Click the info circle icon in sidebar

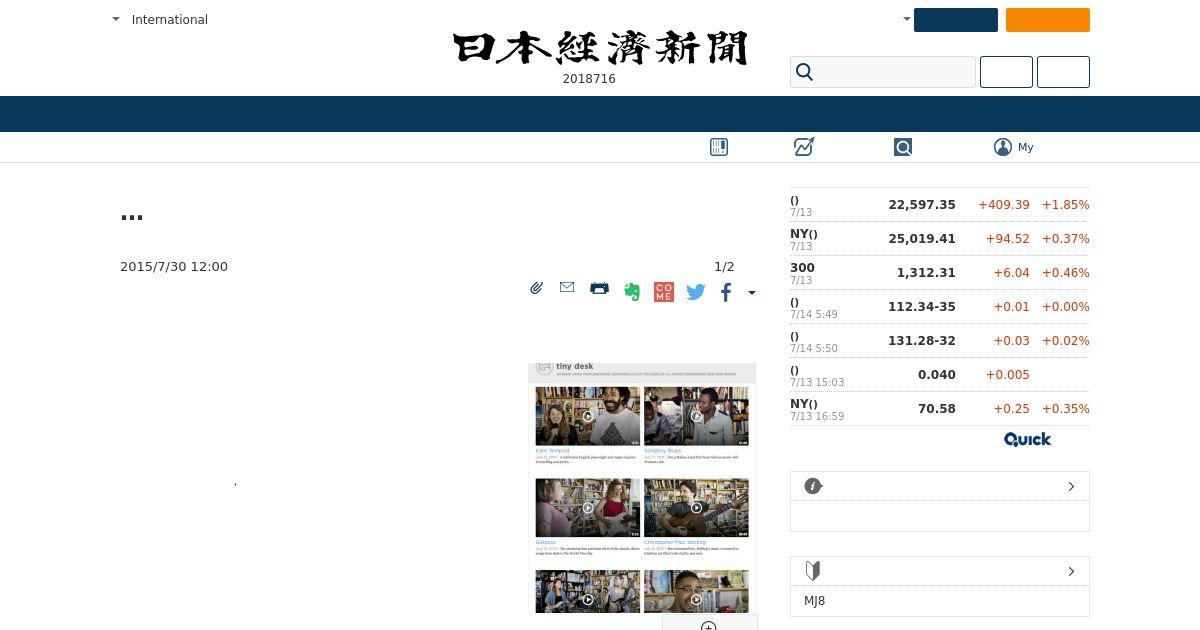(x=813, y=486)
